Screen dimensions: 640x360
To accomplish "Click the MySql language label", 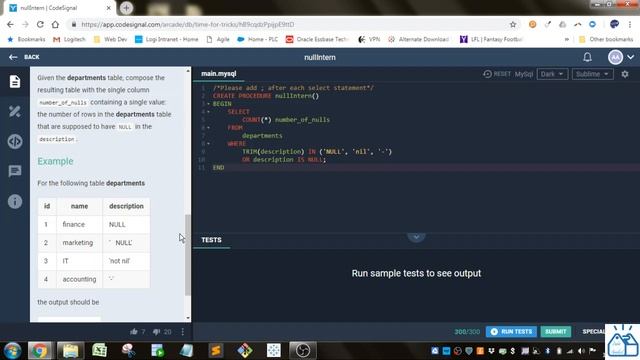I will 524,74.
